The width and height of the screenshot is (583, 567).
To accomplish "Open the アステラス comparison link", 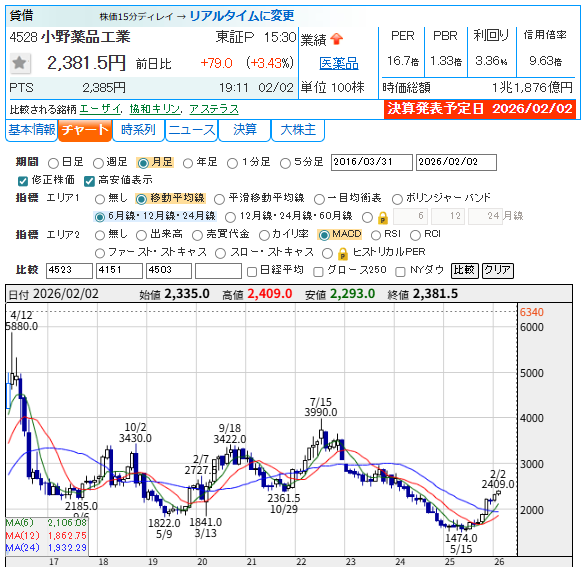I will pos(214,109).
